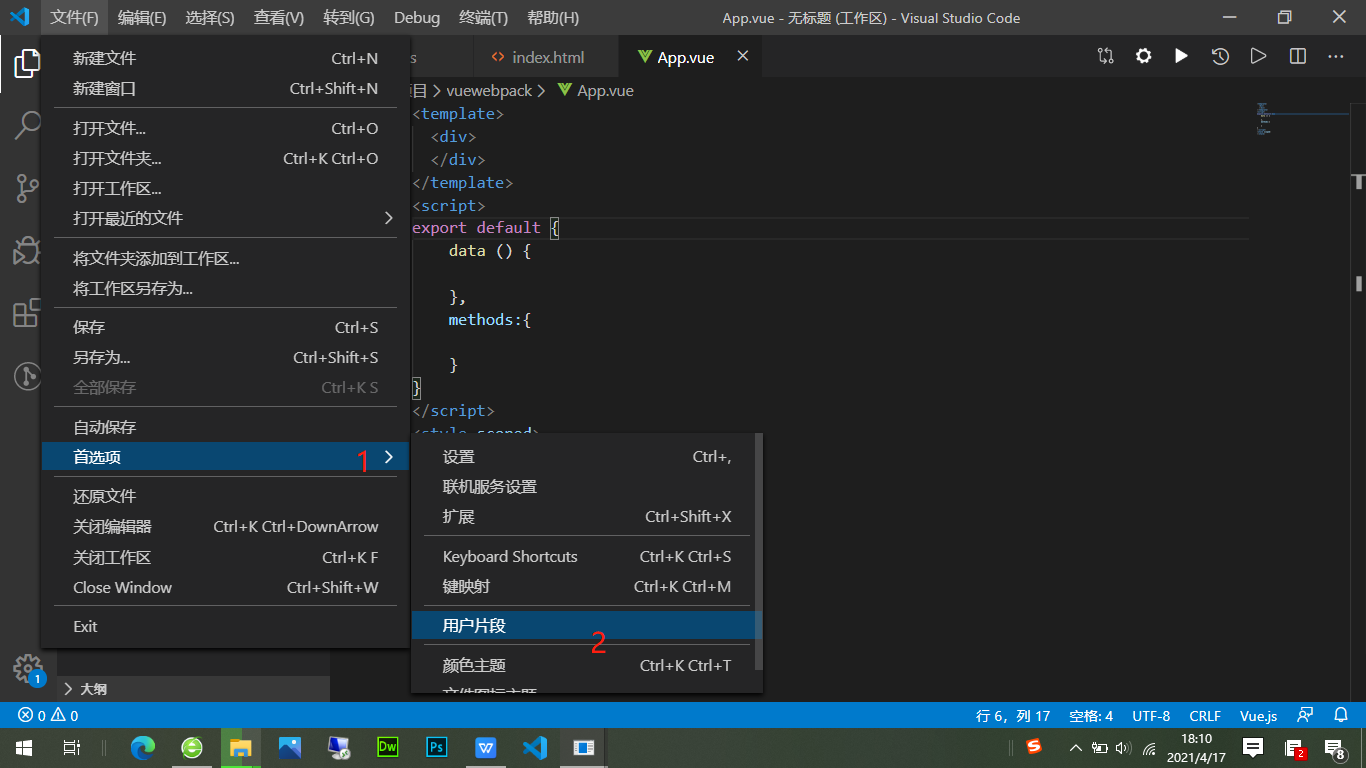The width and height of the screenshot is (1366, 768).
Task: Open the 编辑(E) menu
Action: [x=142, y=17]
